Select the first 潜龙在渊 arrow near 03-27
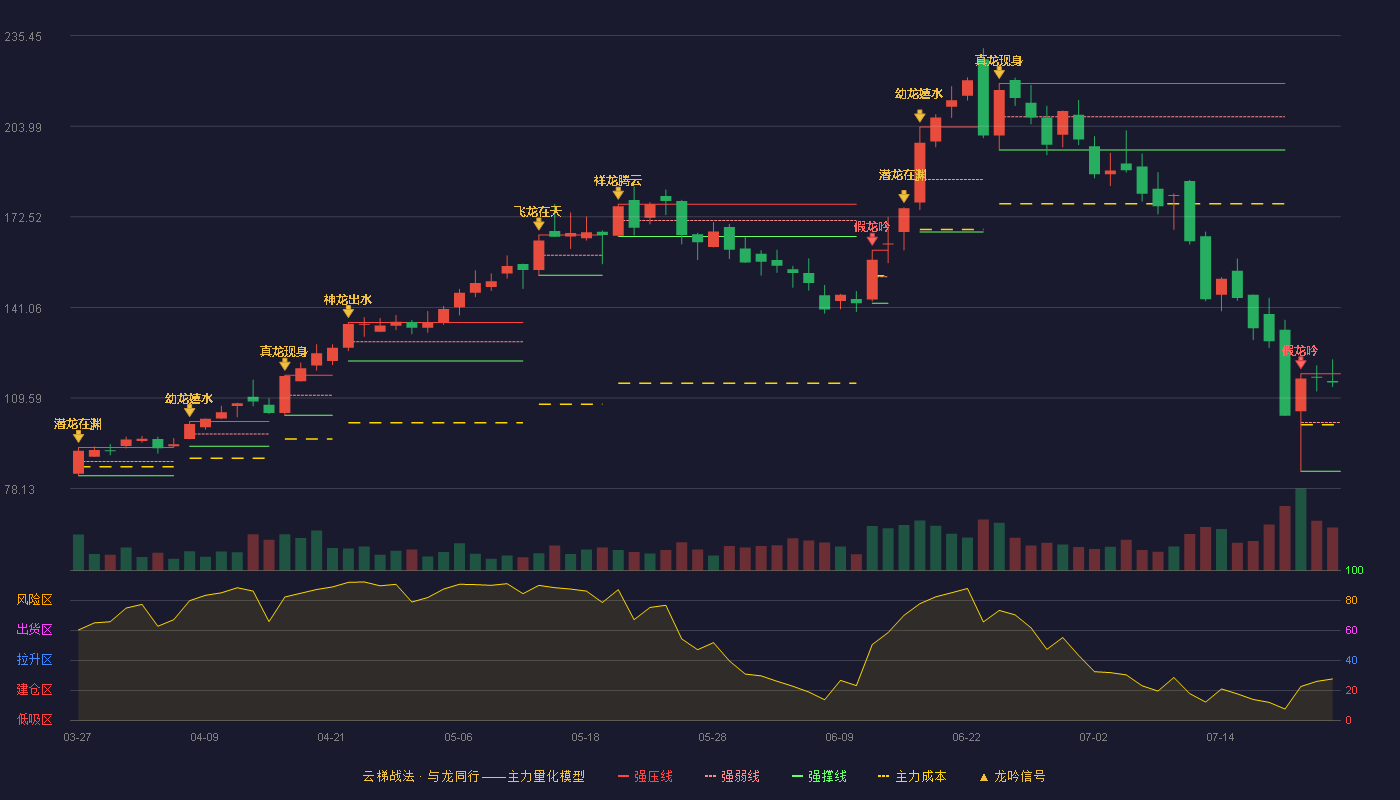 click(x=78, y=436)
